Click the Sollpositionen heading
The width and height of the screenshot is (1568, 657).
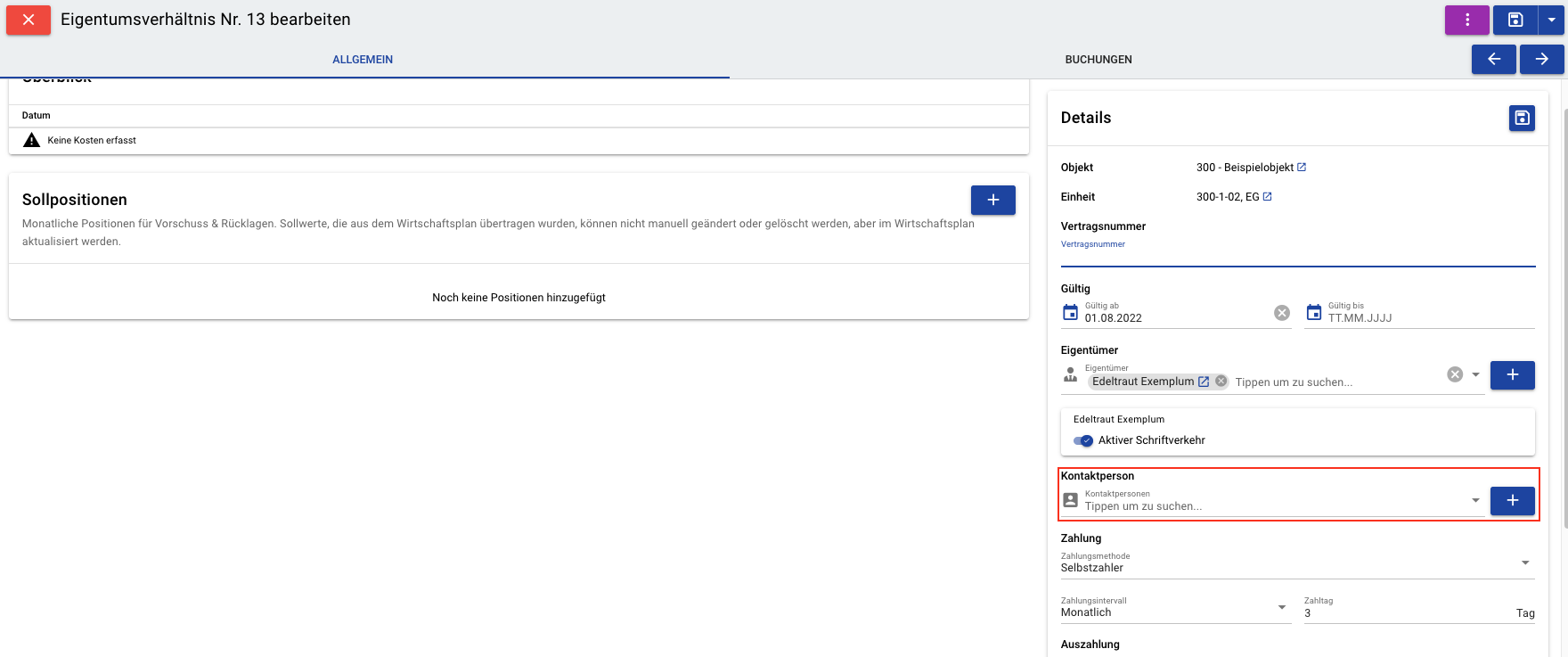point(75,200)
